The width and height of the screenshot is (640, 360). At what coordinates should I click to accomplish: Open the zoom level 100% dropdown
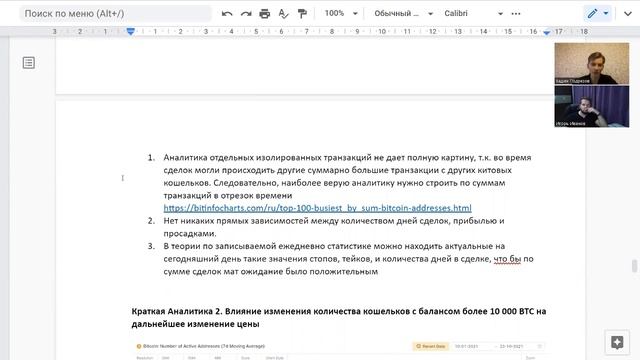click(x=341, y=13)
